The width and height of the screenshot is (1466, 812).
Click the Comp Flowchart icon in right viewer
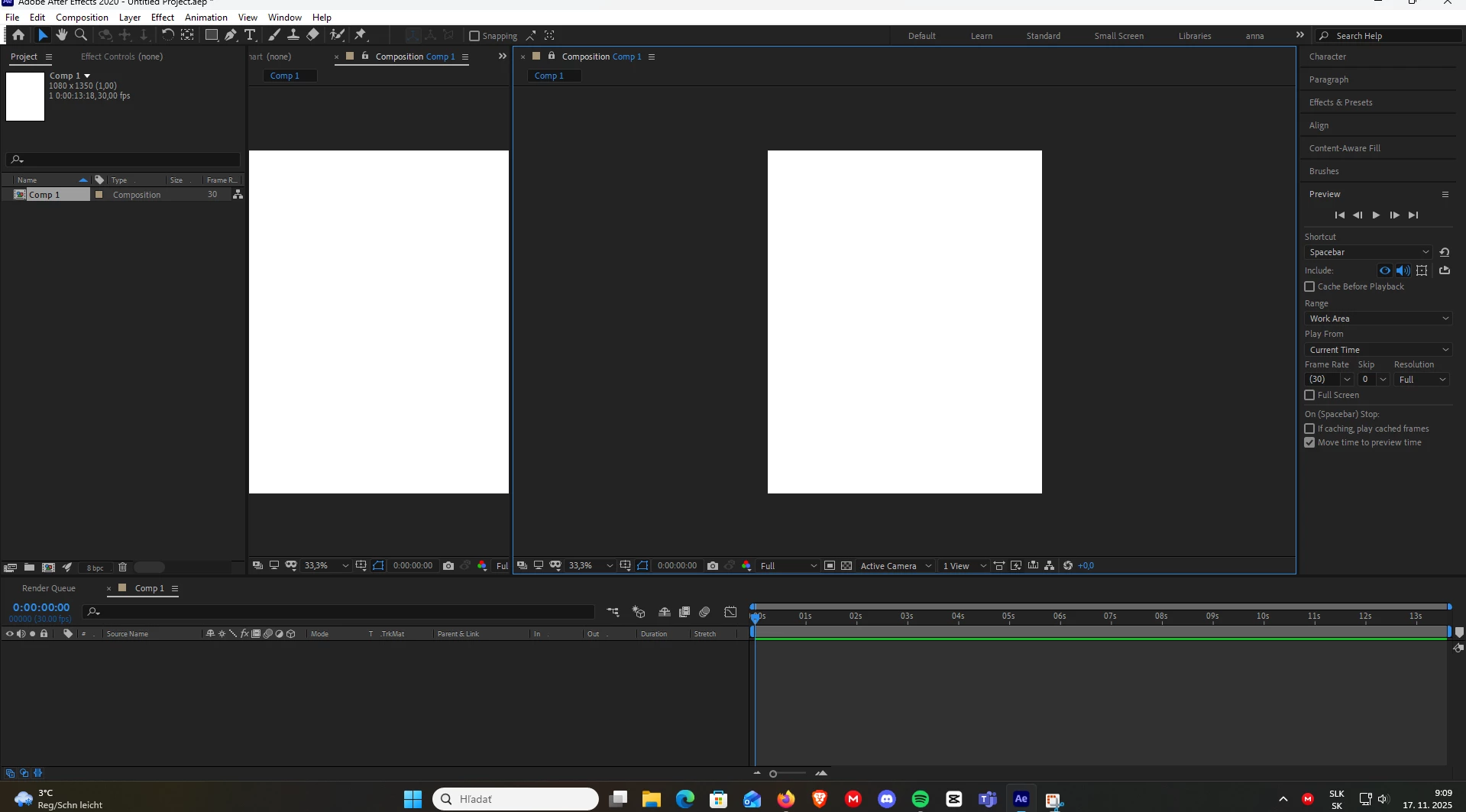1050,566
